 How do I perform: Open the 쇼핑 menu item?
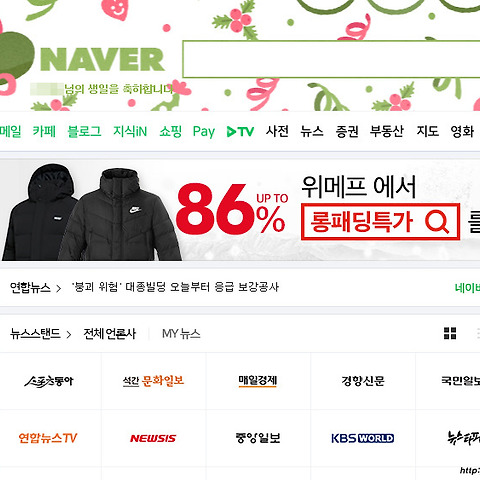pyautogui.click(x=170, y=131)
